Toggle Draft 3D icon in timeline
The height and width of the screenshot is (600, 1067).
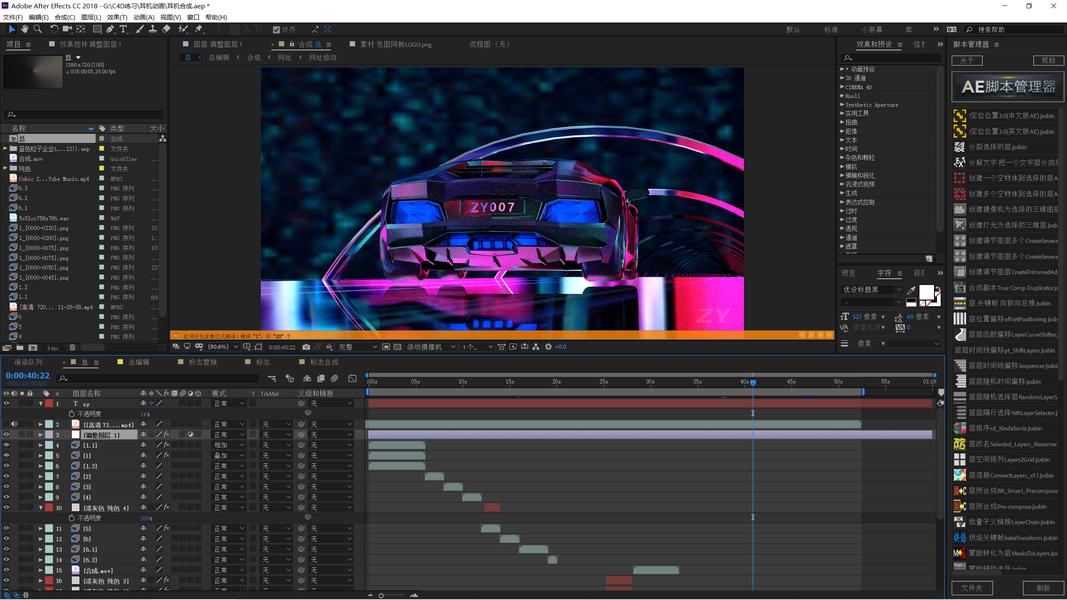click(290, 378)
